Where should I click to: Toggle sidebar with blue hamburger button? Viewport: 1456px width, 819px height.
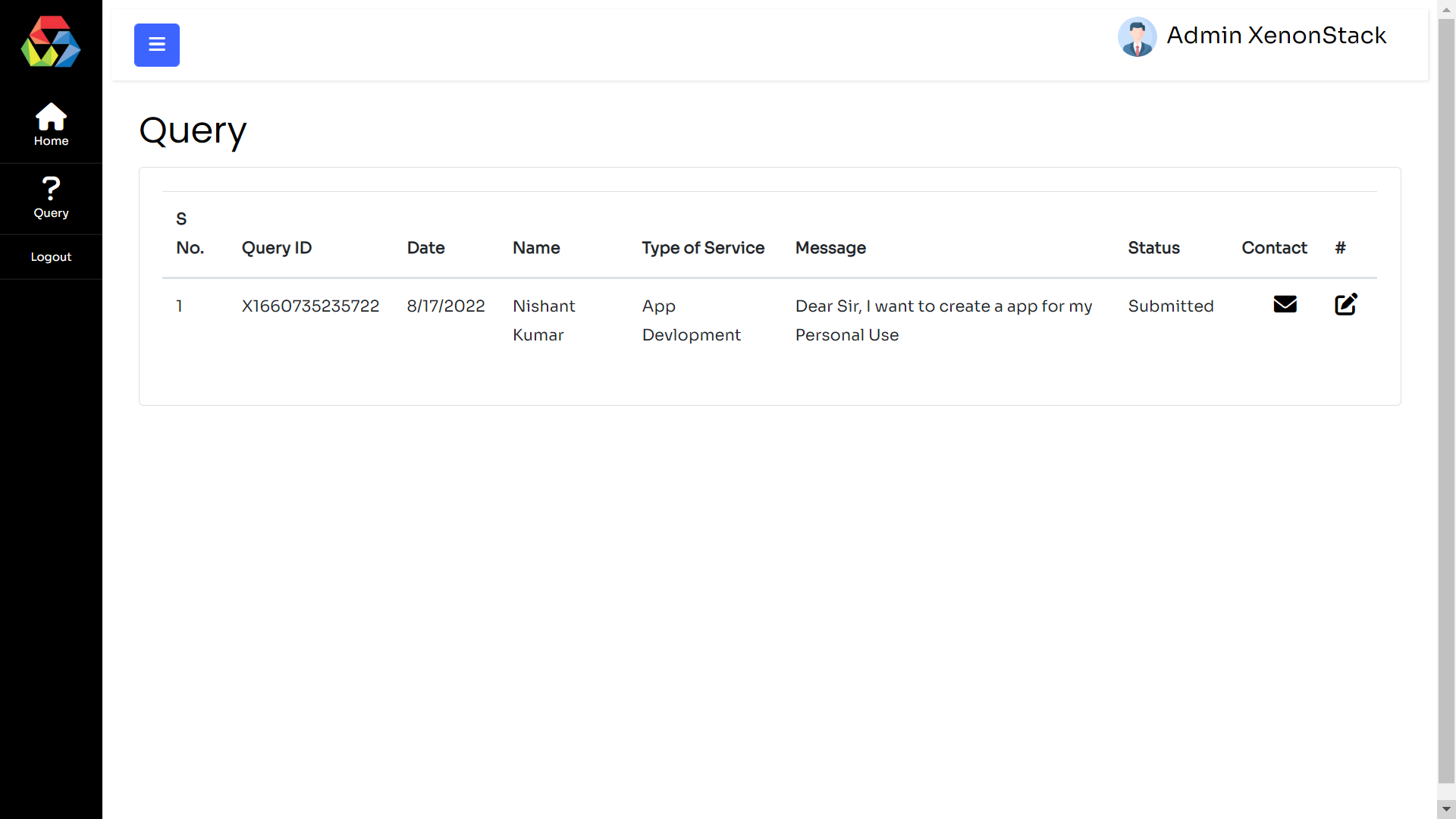coord(157,45)
